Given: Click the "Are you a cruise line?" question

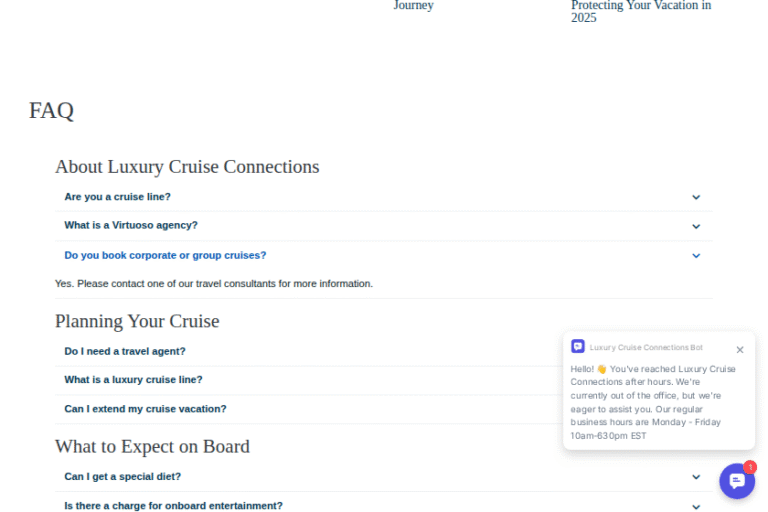Looking at the screenshot, I should 118,197.
